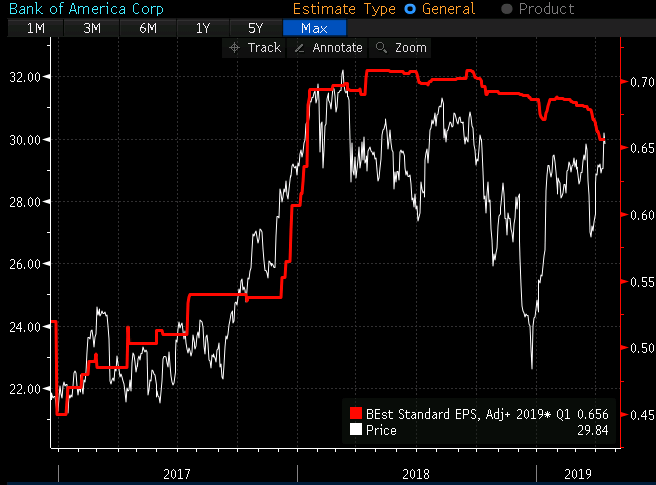
Task: Click the 26.00 left axis label
Action: click(25, 264)
